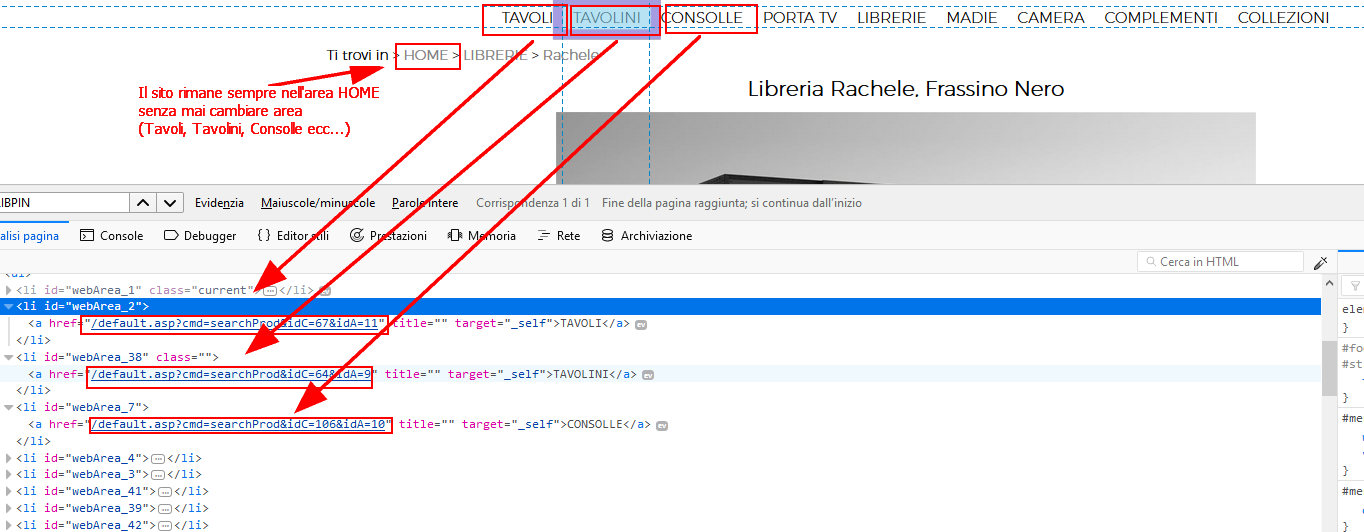Click the event badge on CONSOLLE anchor row
This screenshot has width=1364, height=532.
(661, 425)
